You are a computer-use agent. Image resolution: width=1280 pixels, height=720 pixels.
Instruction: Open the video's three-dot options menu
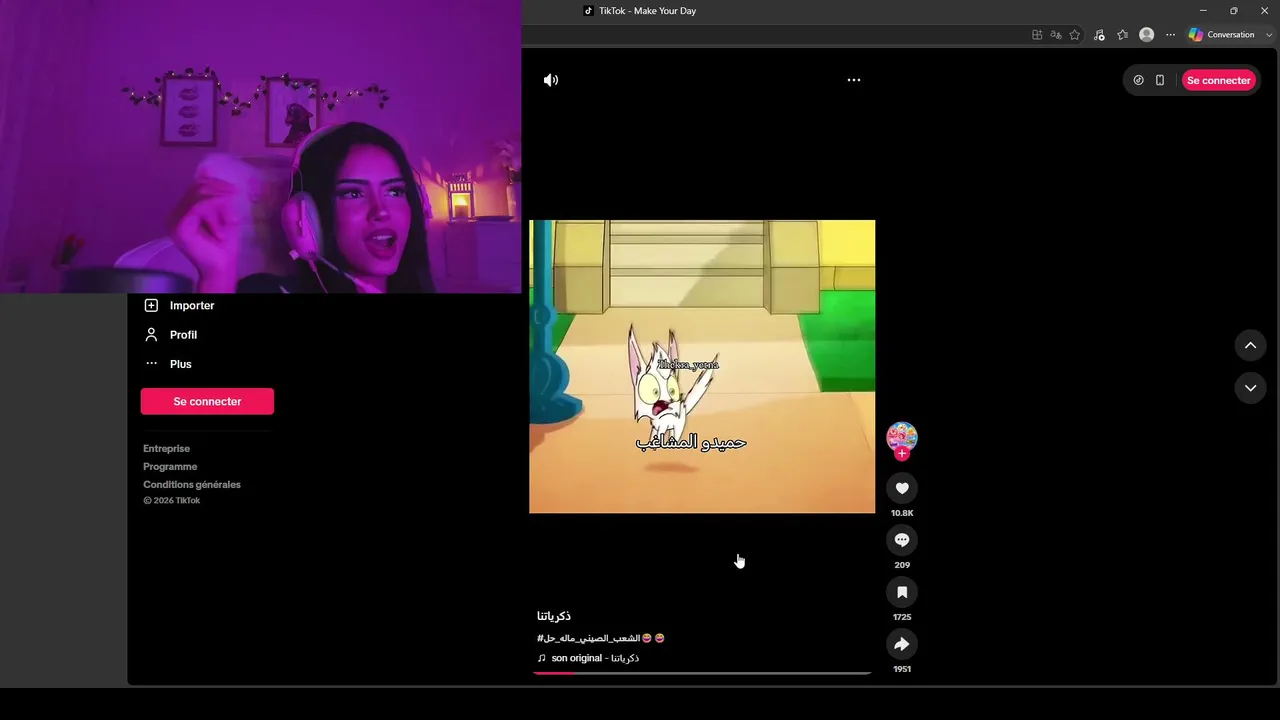(854, 80)
